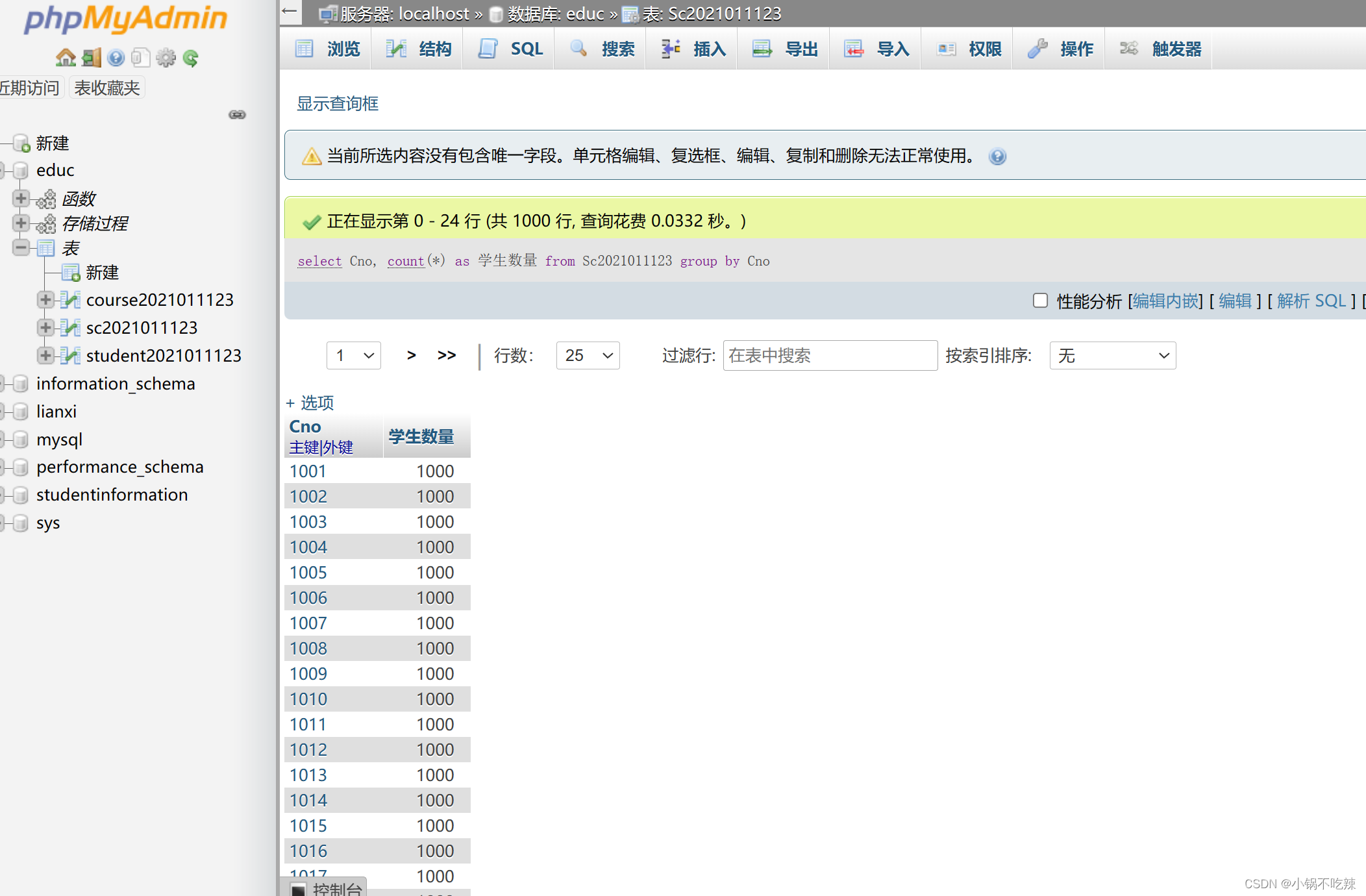Open the sort by index dropdown
The height and width of the screenshot is (896, 1366).
[x=1112, y=355]
